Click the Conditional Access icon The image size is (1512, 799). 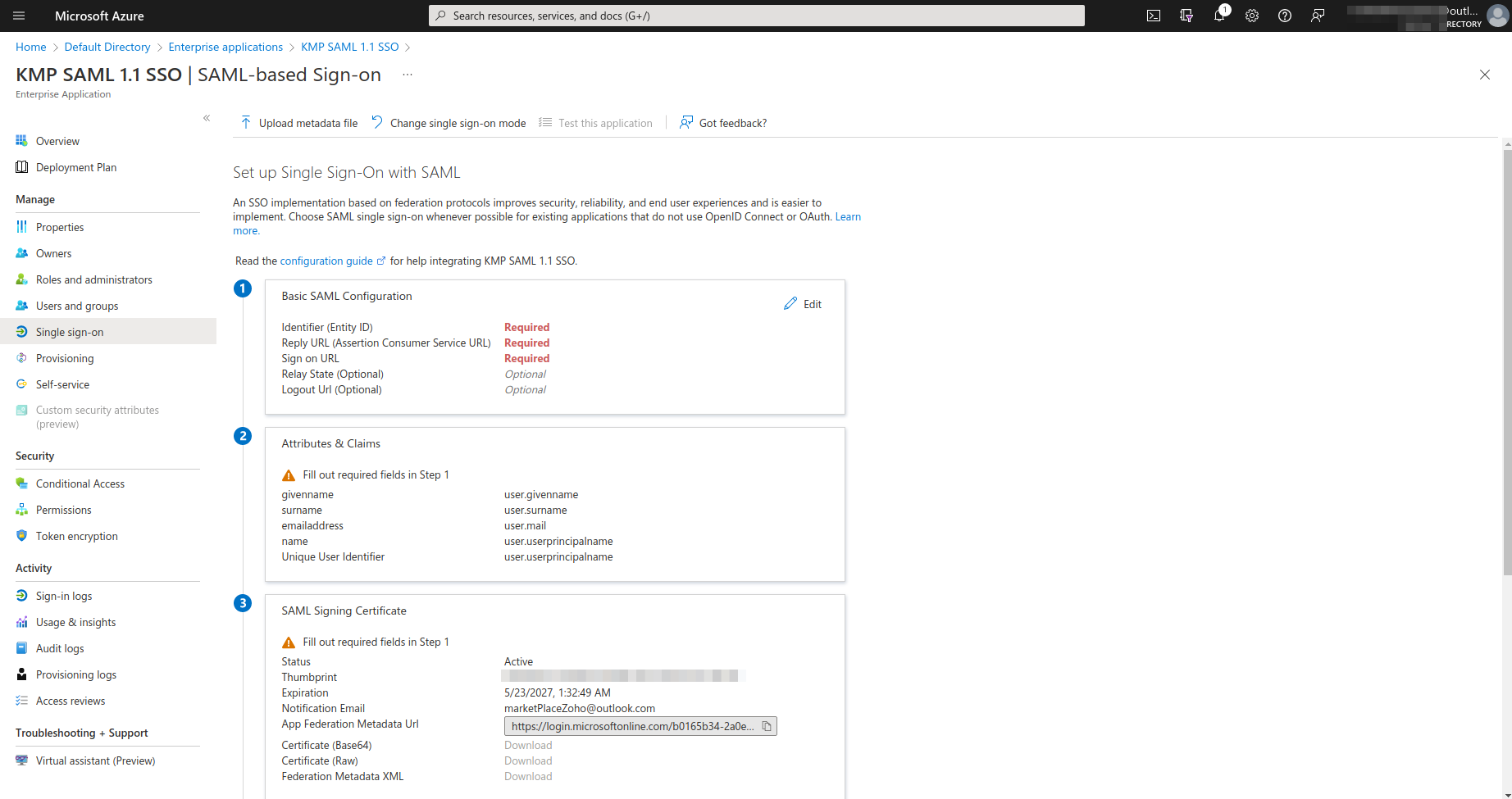(22, 483)
